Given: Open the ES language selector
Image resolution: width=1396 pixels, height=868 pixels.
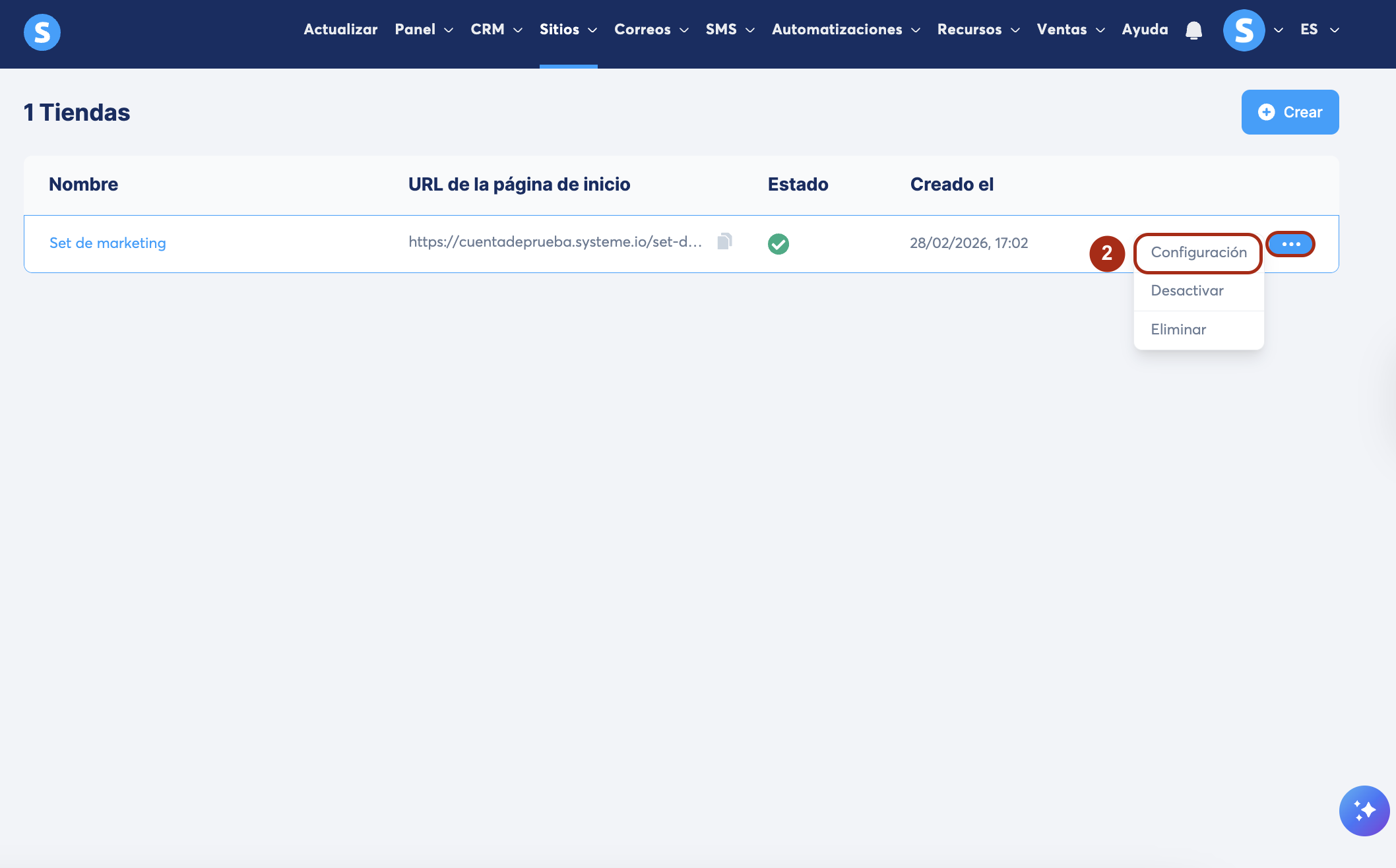Looking at the screenshot, I should tap(1319, 30).
